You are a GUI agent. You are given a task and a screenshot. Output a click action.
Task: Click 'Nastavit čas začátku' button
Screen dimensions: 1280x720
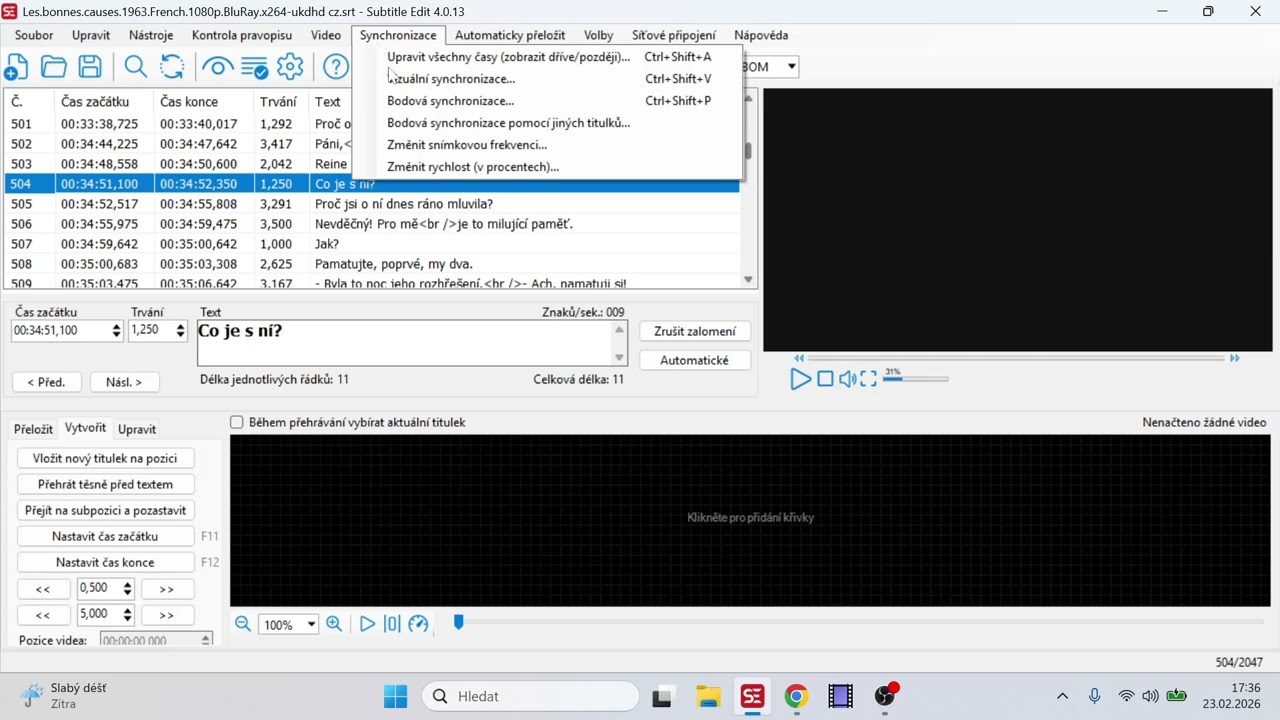(x=105, y=536)
